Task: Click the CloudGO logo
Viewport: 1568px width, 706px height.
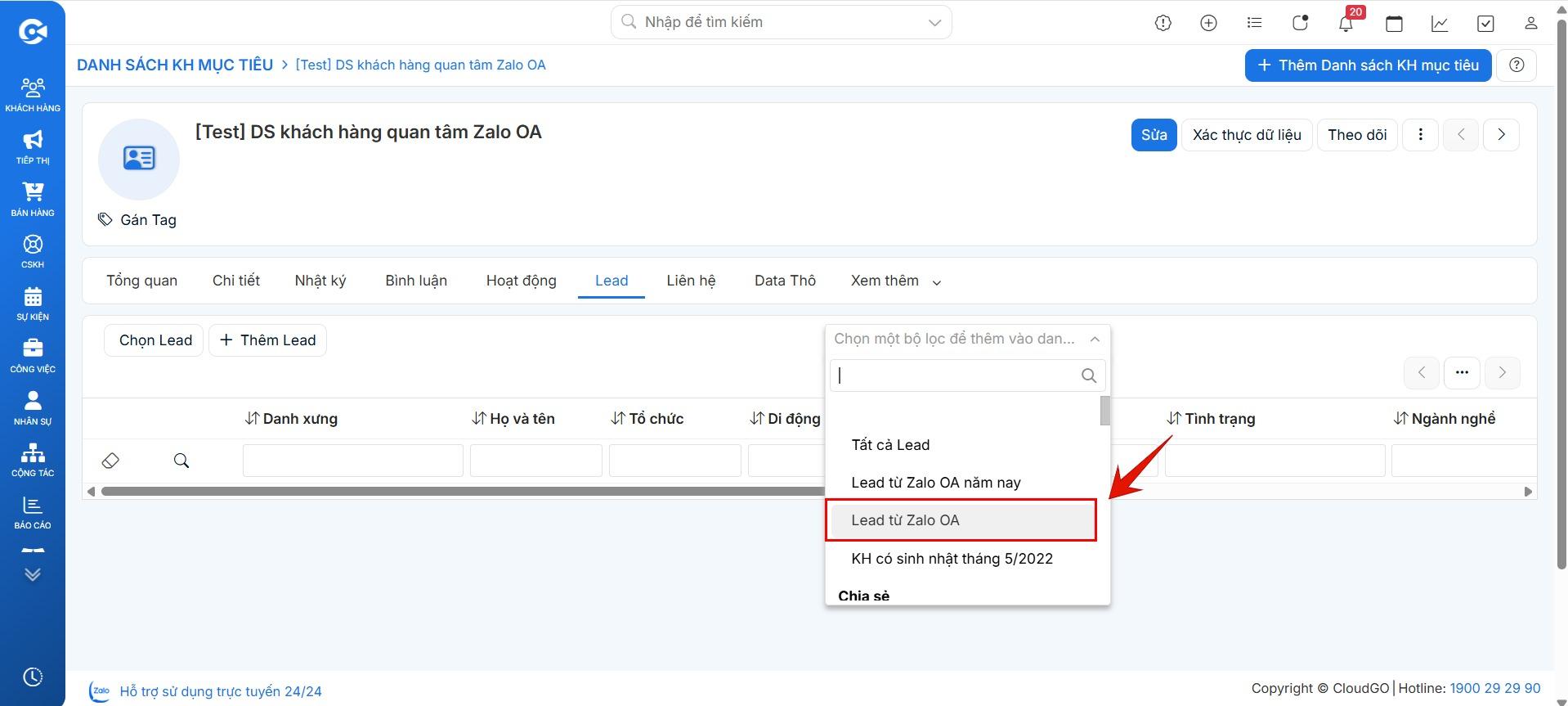Action: (x=33, y=31)
